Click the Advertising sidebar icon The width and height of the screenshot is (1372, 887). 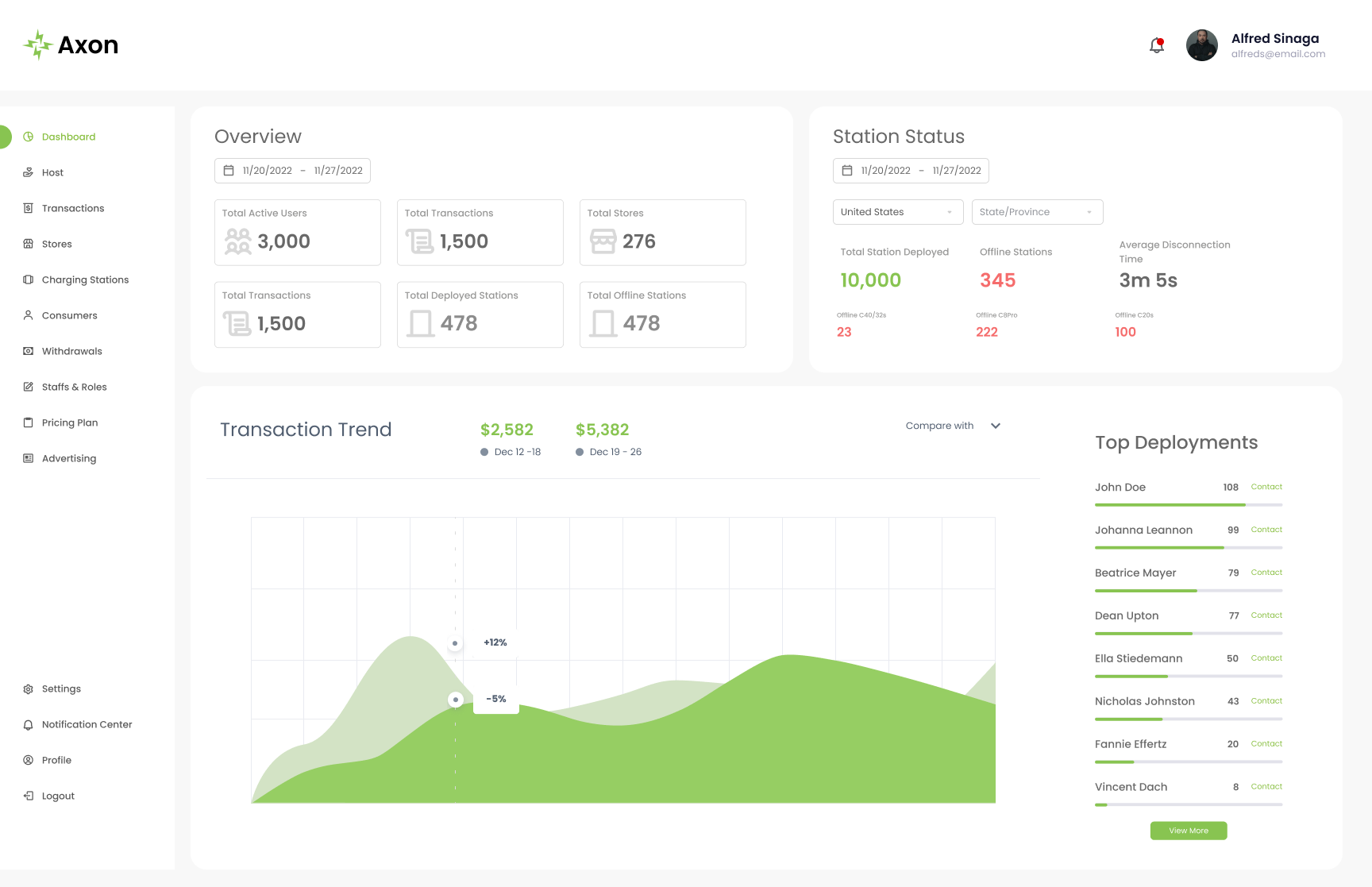click(x=29, y=458)
